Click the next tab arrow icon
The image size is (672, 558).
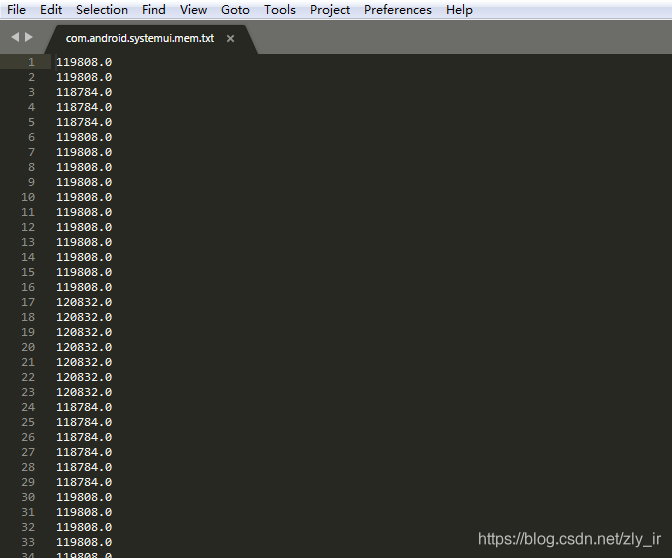[x=29, y=37]
